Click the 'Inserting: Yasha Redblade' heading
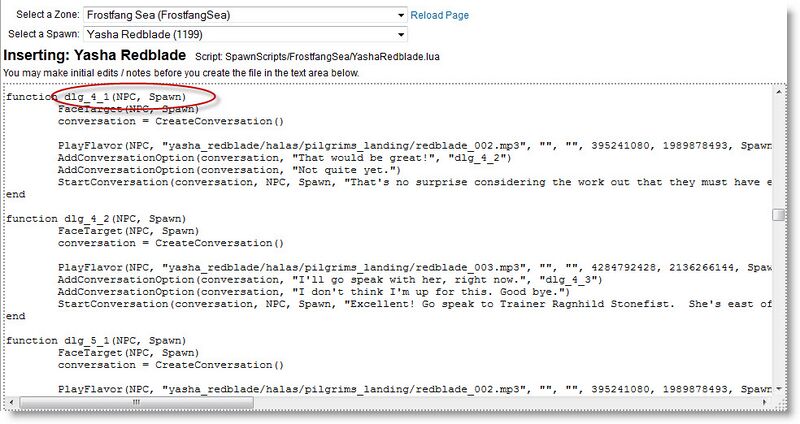Screen dimensions: 800x424 pyautogui.click(x=94, y=55)
